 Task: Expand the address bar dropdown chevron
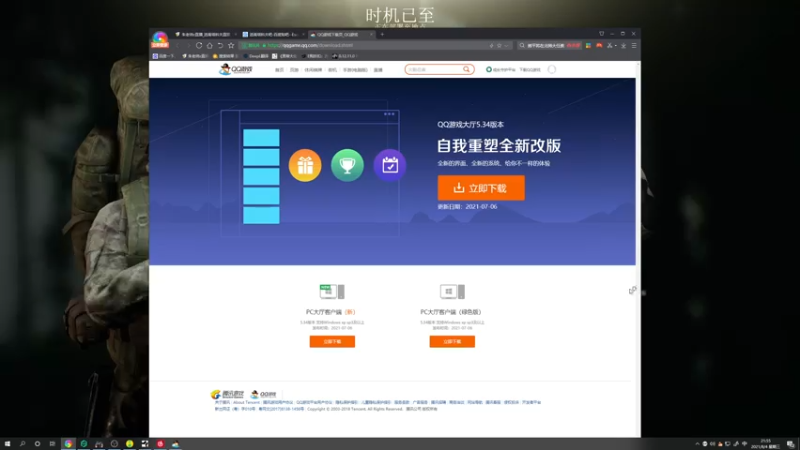click(x=506, y=45)
